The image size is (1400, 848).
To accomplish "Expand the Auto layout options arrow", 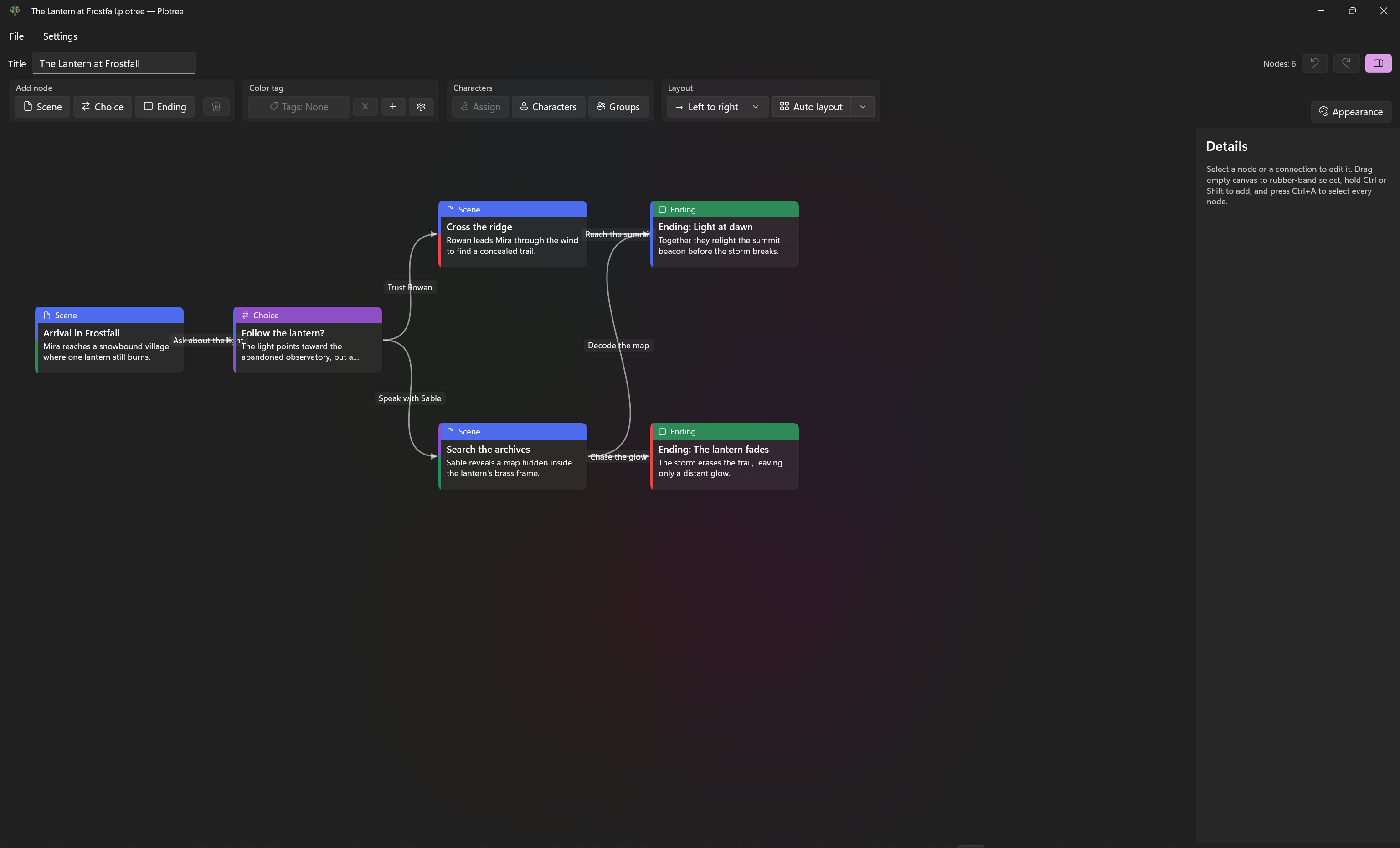I will (x=863, y=107).
